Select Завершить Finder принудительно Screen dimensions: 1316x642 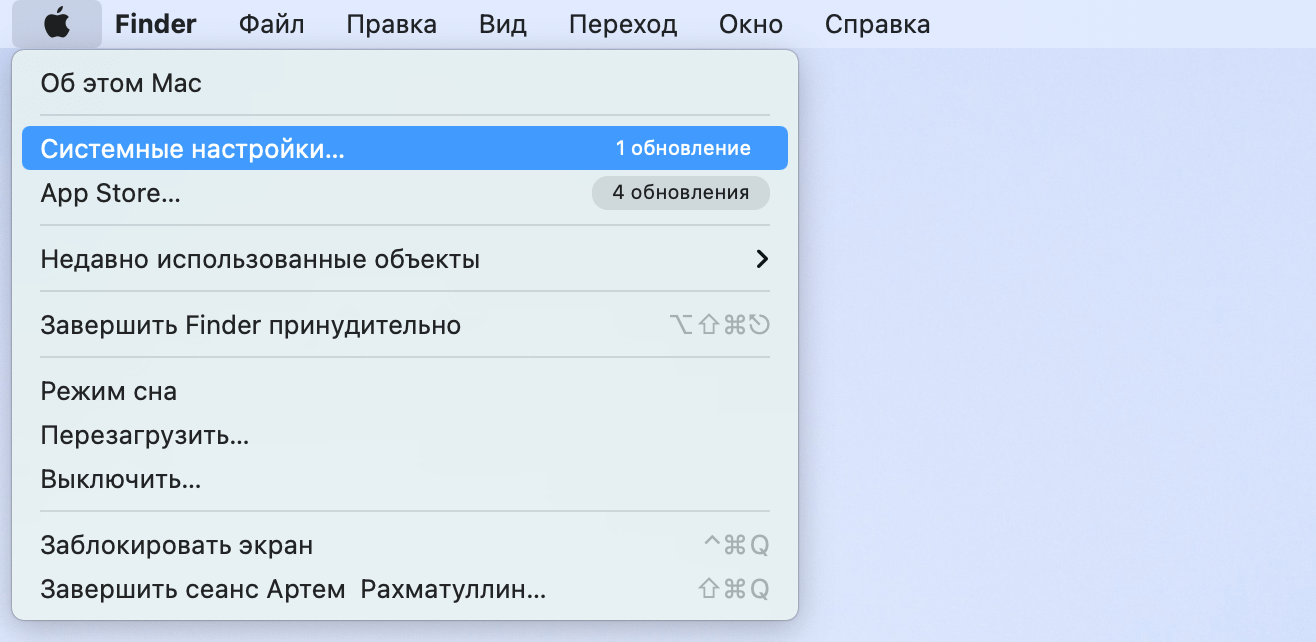click(250, 325)
